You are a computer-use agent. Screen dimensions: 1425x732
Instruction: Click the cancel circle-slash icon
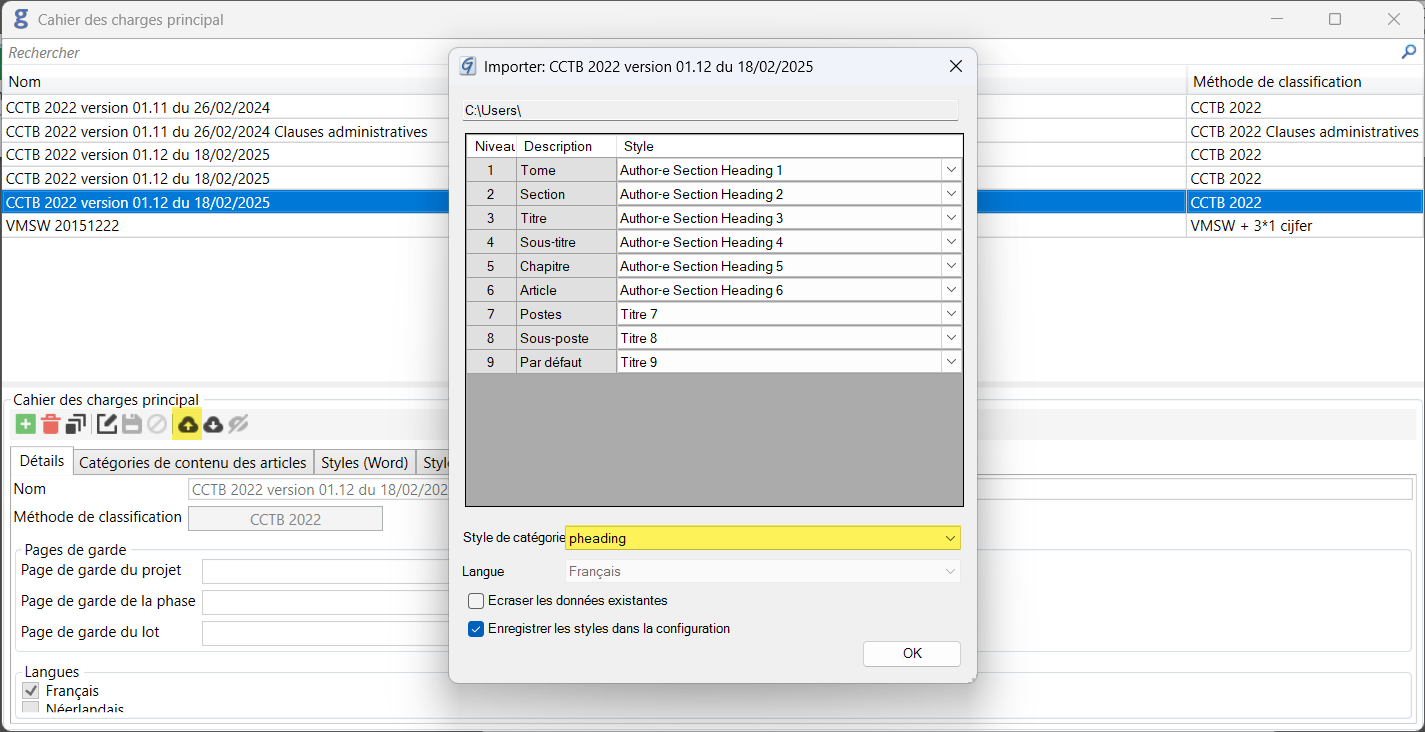pyautogui.click(x=157, y=424)
